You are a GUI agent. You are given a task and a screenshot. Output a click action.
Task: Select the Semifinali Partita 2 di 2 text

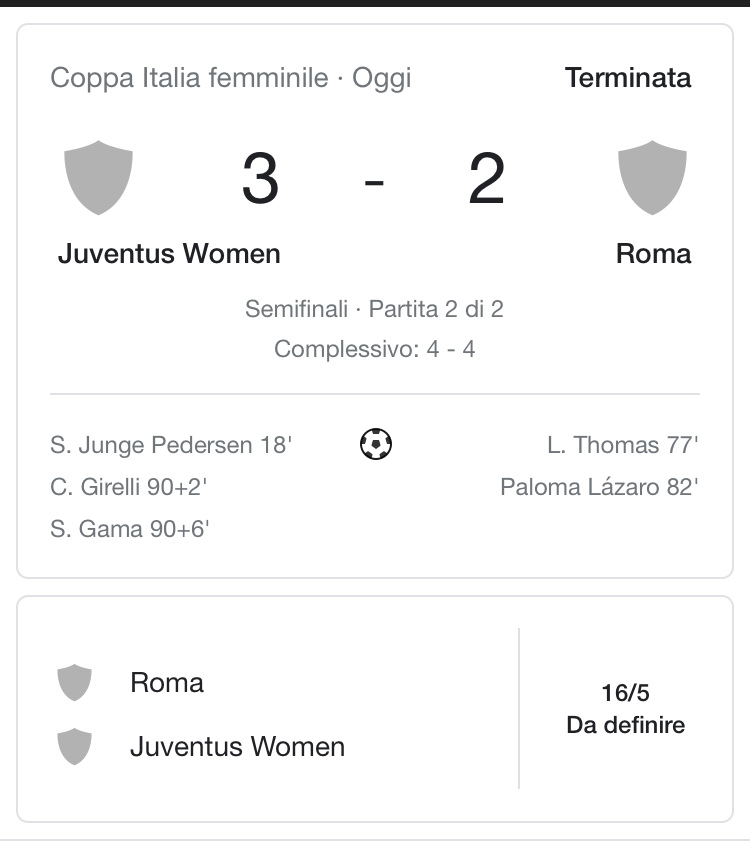[374, 309]
